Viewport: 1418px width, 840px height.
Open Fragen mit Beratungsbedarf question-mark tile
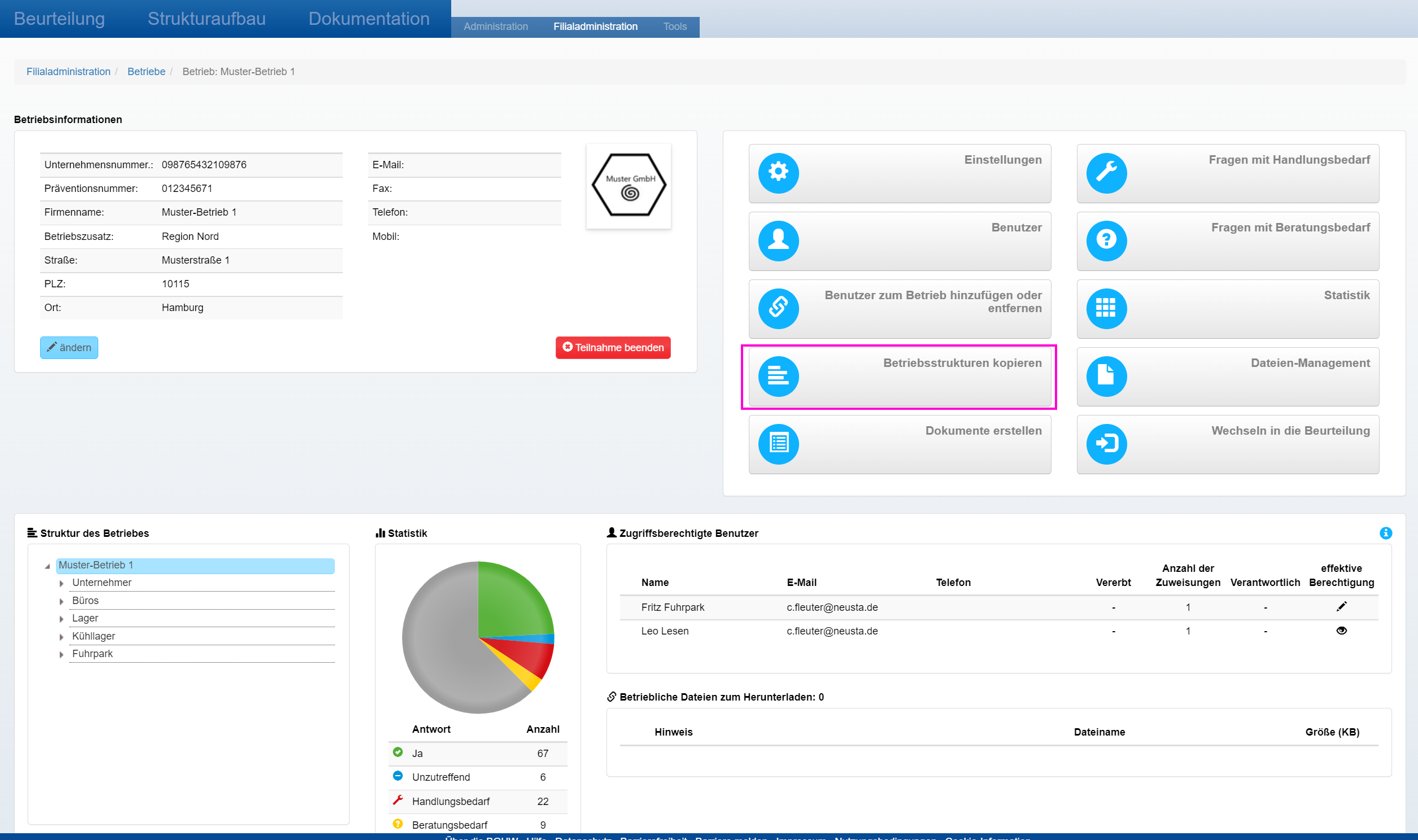click(x=1228, y=241)
